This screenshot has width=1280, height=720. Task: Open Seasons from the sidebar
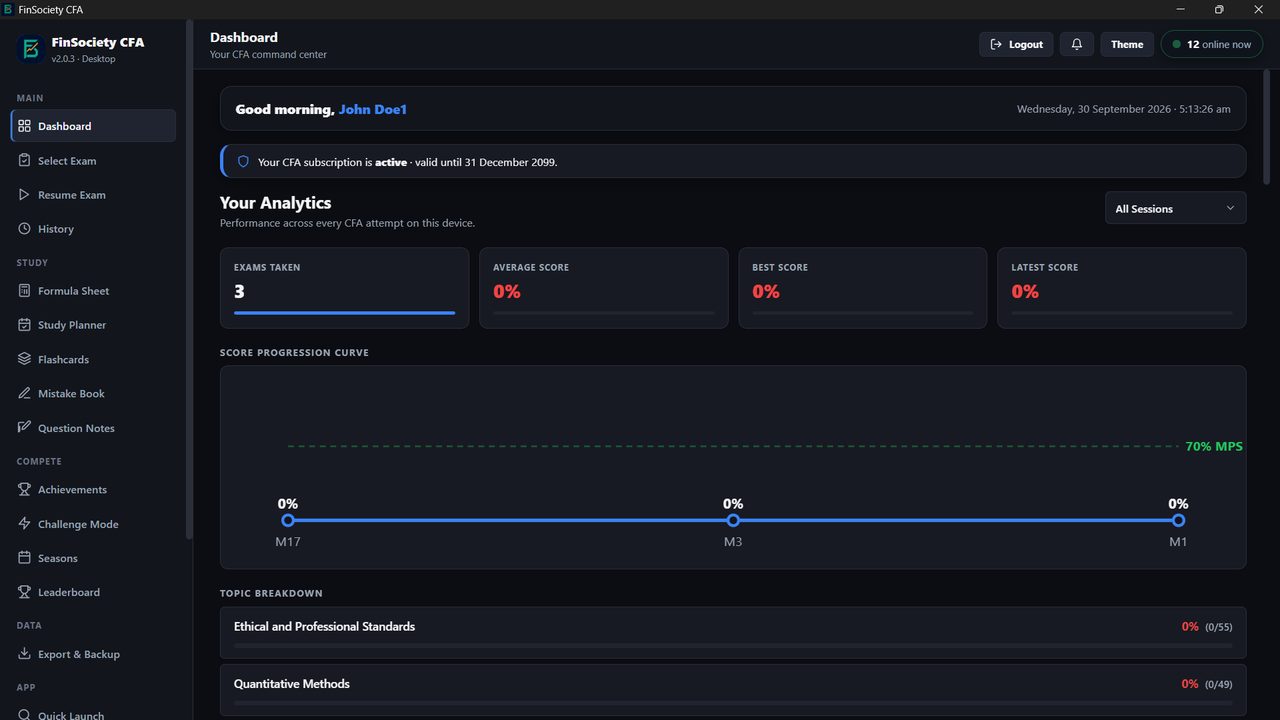pos(93,557)
